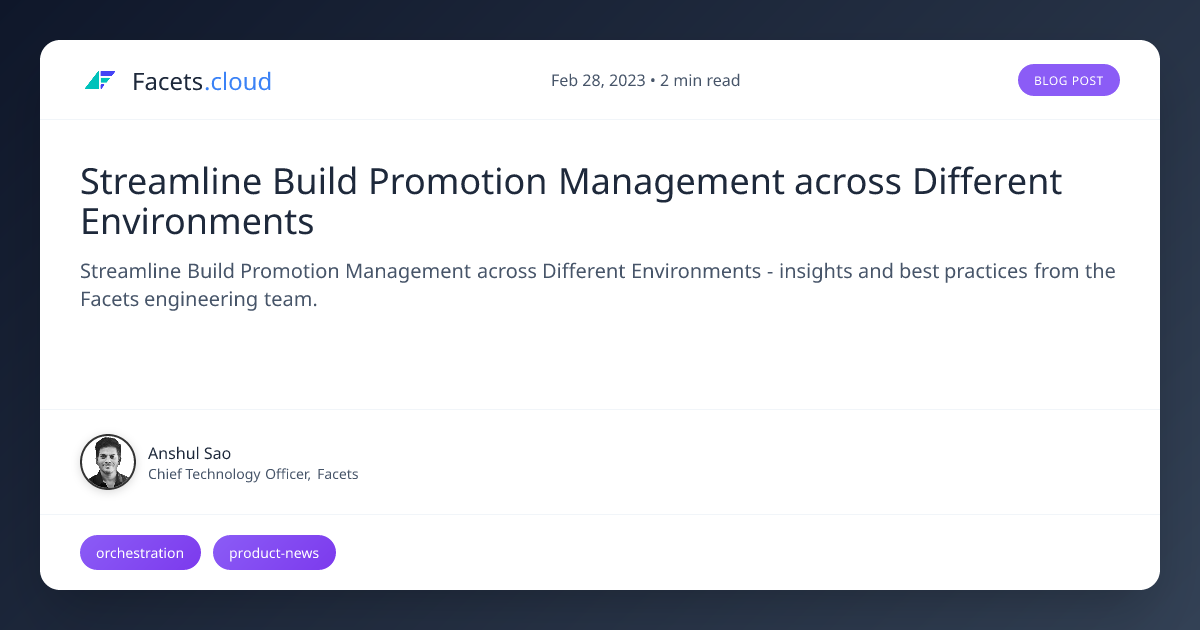Open the Anshul Sao author name

pyautogui.click(x=190, y=453)
